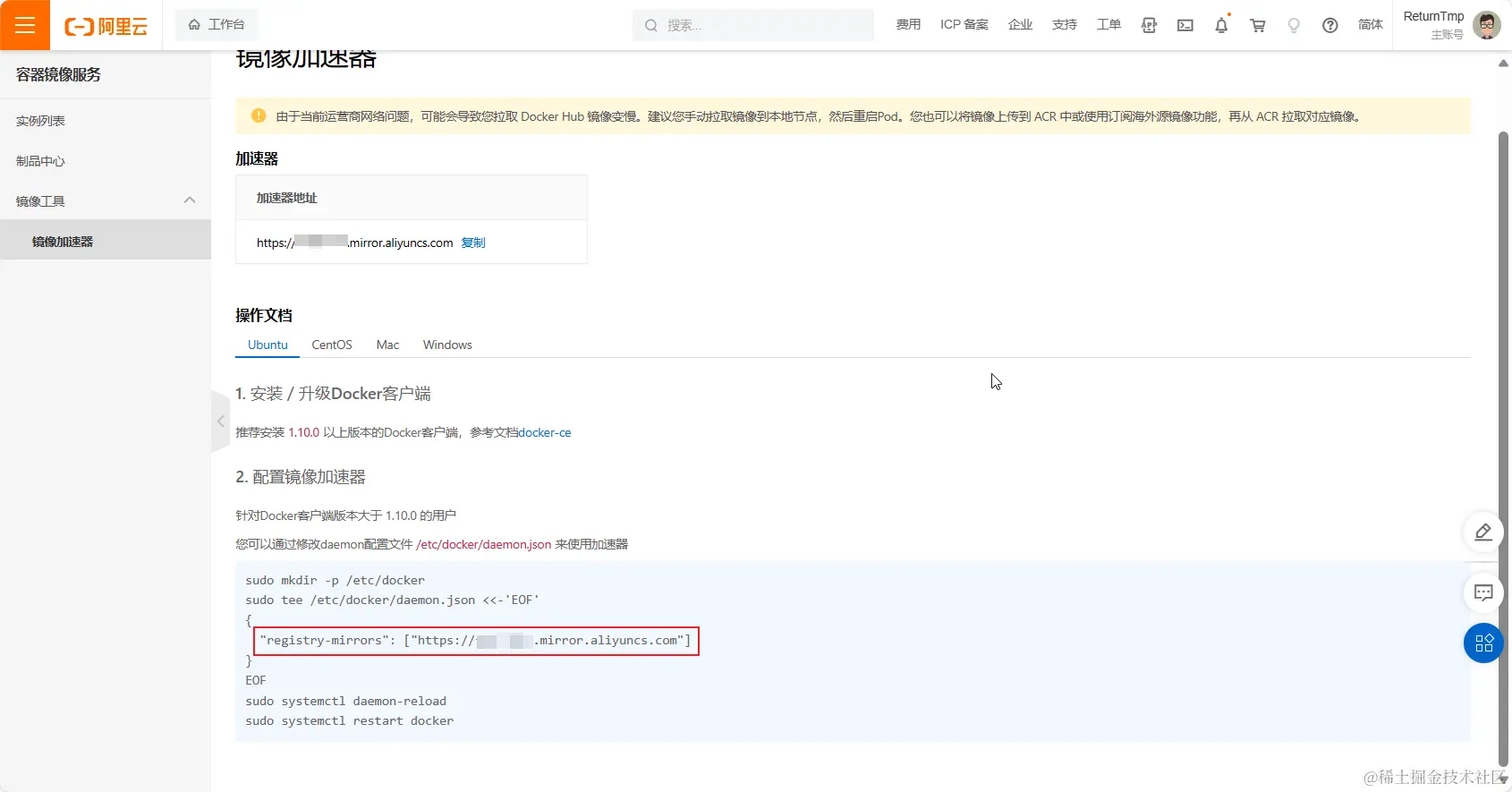Viewport: 1512px width, 792px height.
Task: Switch to the Ubuntu tab
Action: (x=268, y=345)
